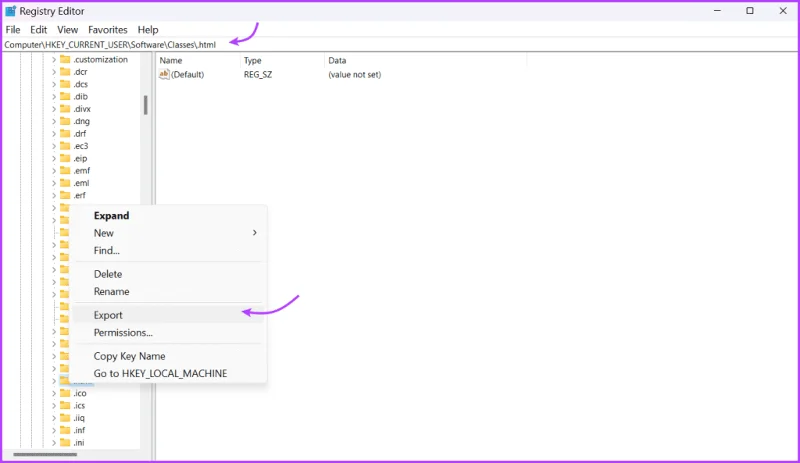
Task: Select the .eml folder icon in tree
Action: [x=65, y=183]
